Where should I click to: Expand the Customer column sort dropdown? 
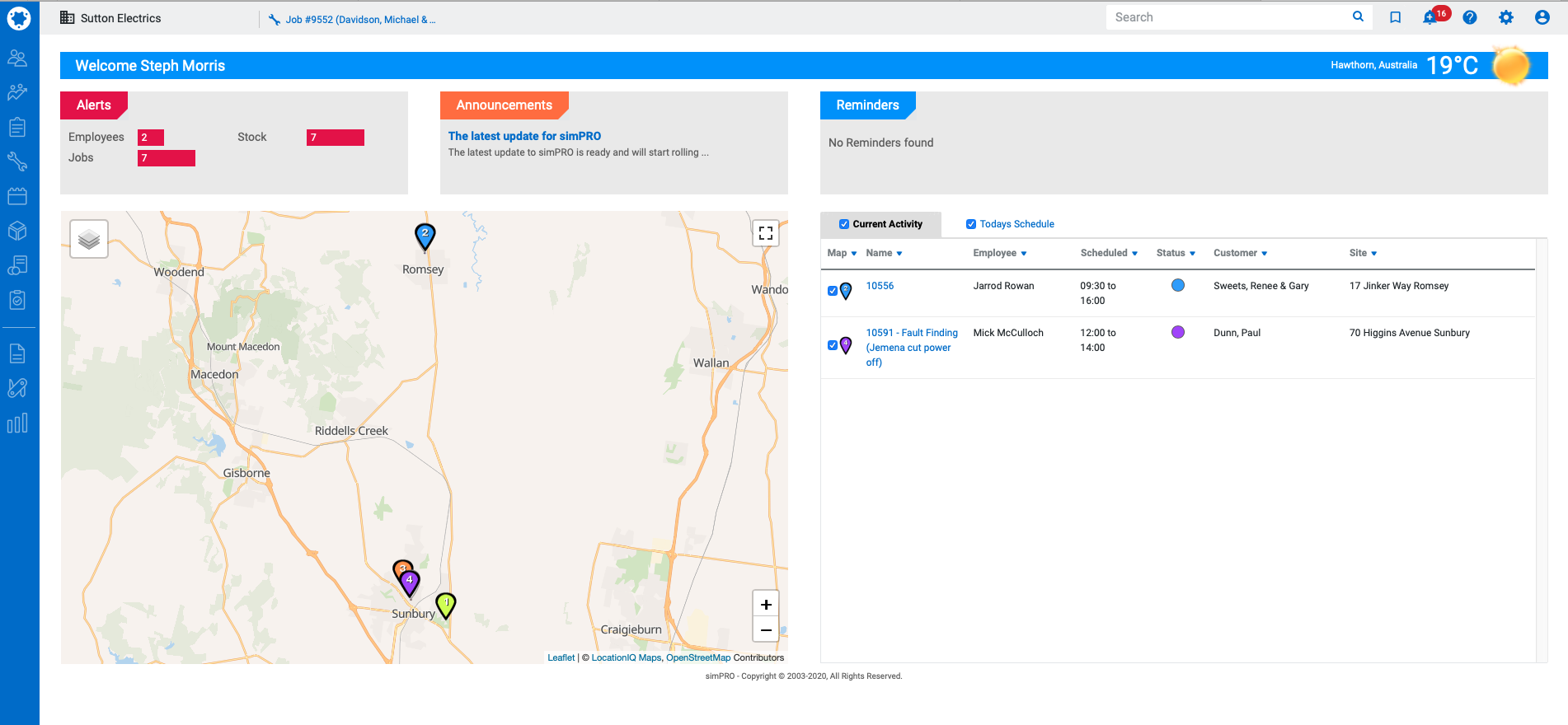pyautogui.click(x=1264, y=254)
